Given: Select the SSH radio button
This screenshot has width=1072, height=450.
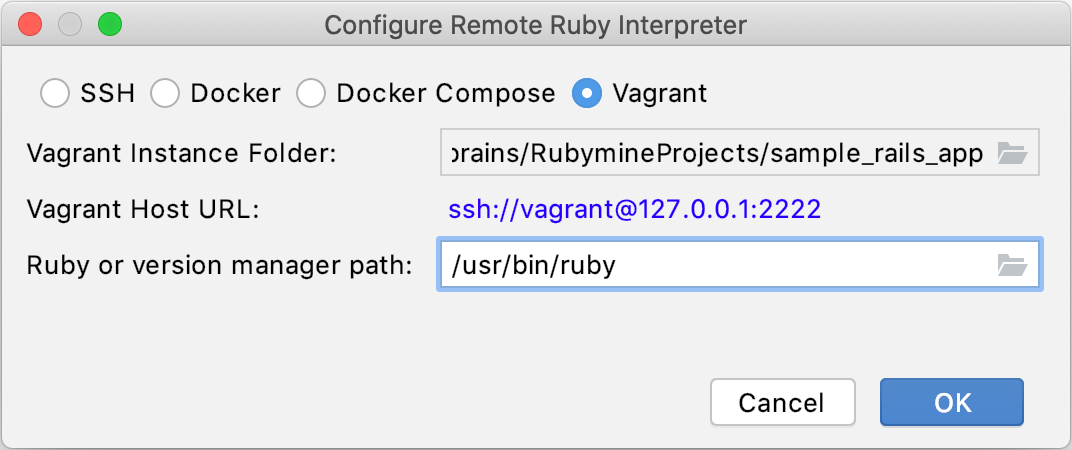Looking at the screenshot, I should tap(55, 94).
